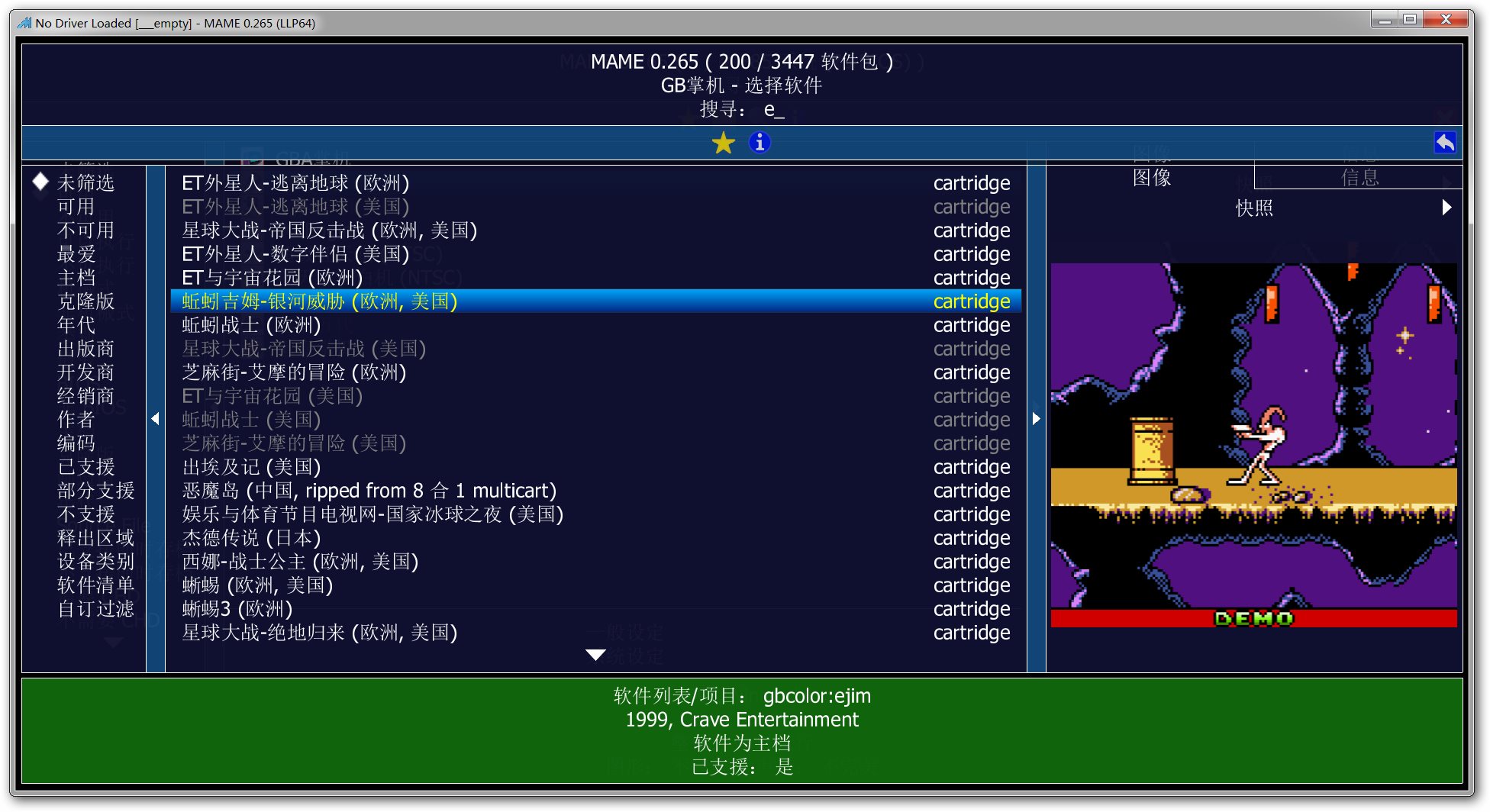The image size is (1490, 812).
Task: Select ET外星人-数字伴侣 (美国)
Action: tap(595, 254)
